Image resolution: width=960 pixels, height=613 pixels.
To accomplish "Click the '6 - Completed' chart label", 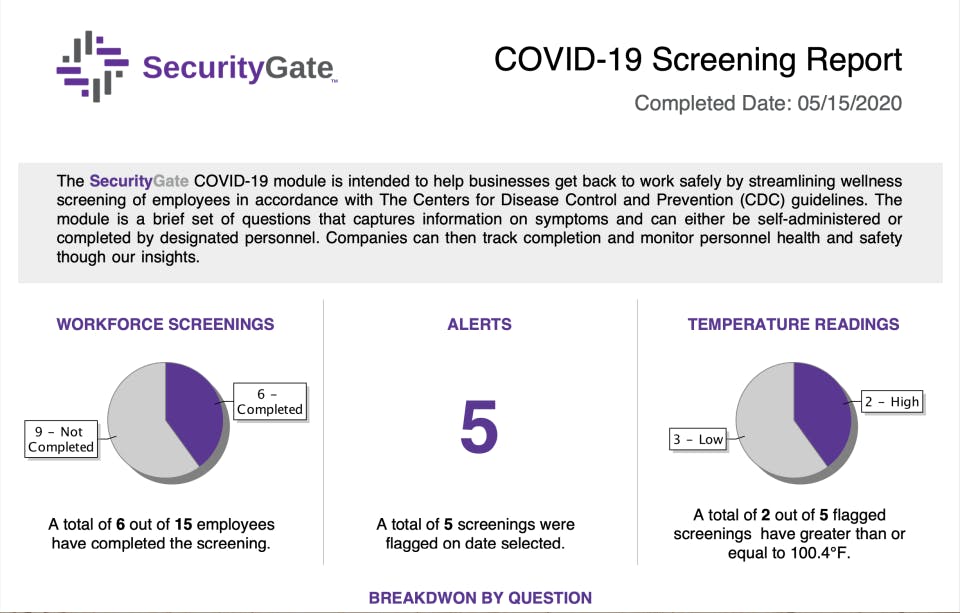I will click(x=269, y=402).
